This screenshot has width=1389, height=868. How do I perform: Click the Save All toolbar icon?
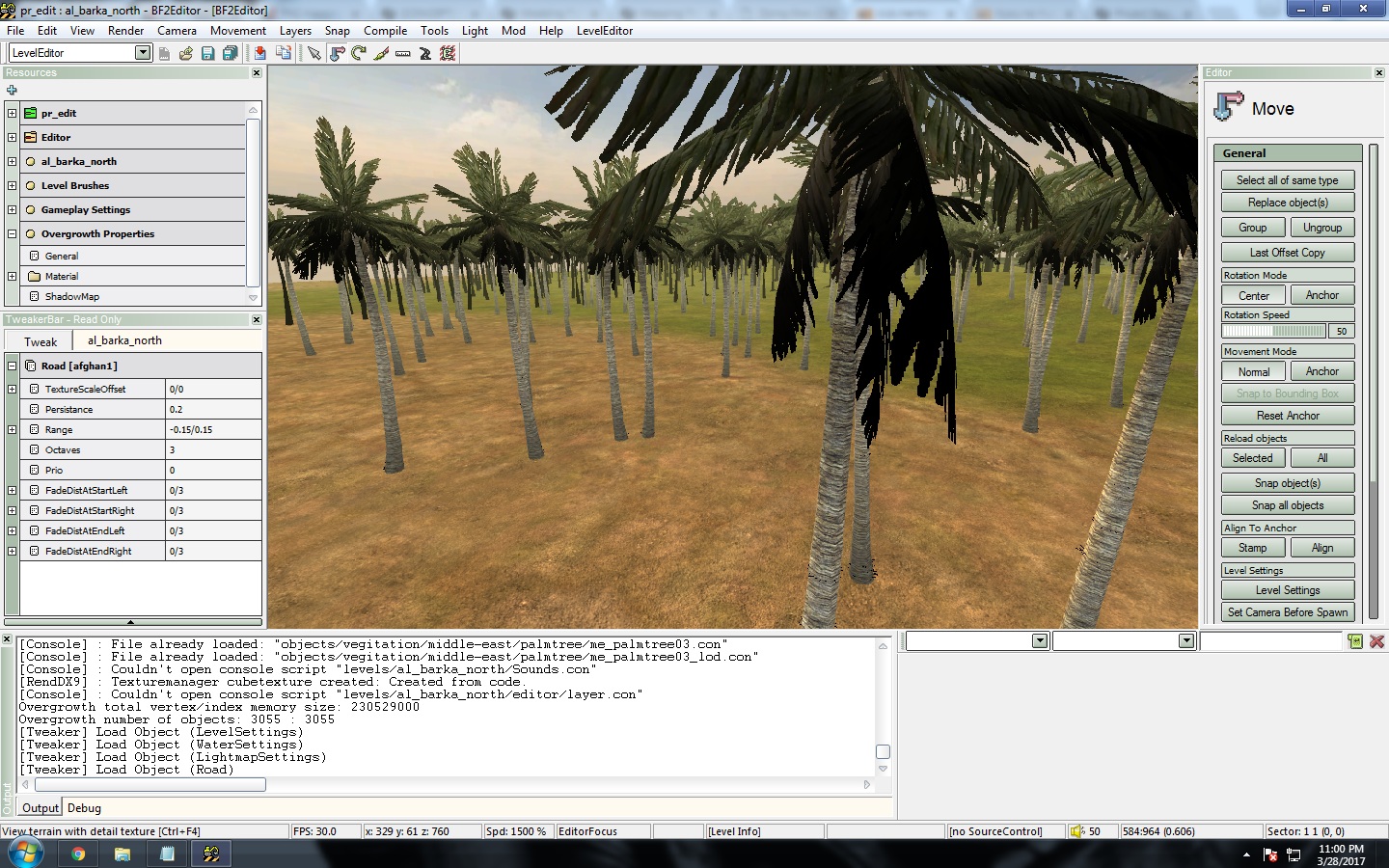click(x=230, y=53)
